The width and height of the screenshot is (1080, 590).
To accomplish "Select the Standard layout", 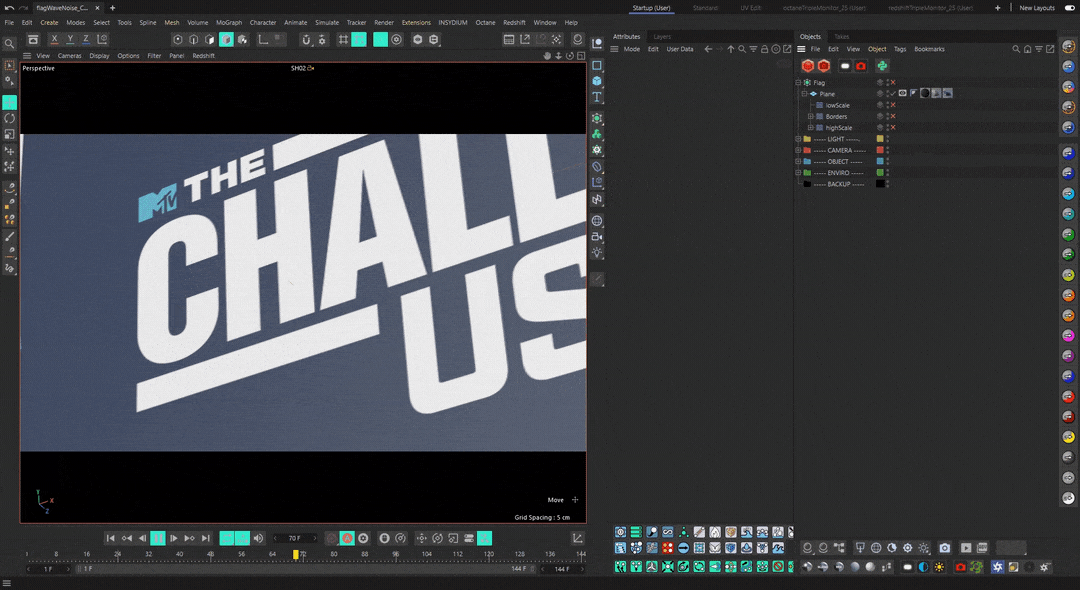I will [705, 8].
